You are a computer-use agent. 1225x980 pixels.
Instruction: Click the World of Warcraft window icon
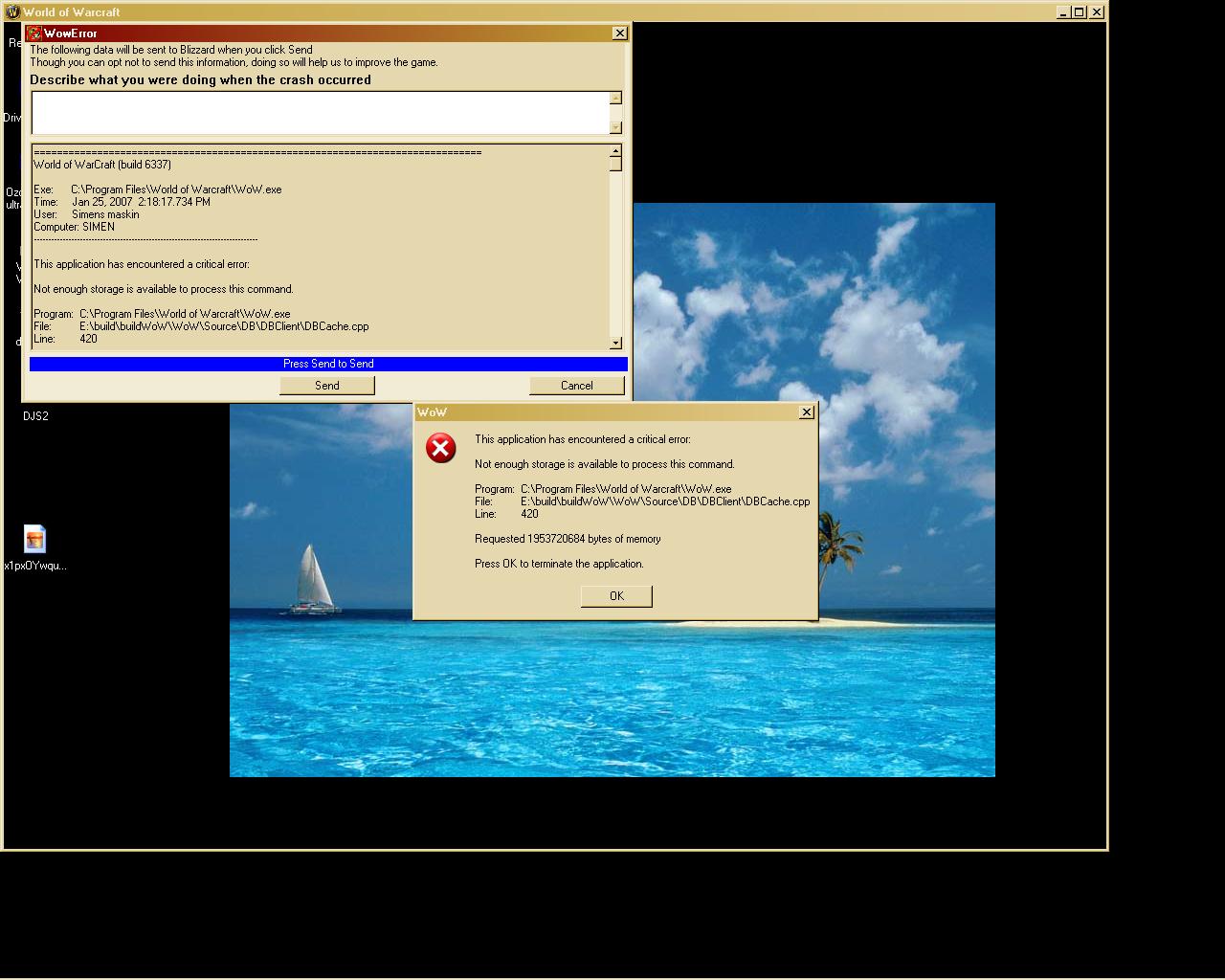point(12,12)
